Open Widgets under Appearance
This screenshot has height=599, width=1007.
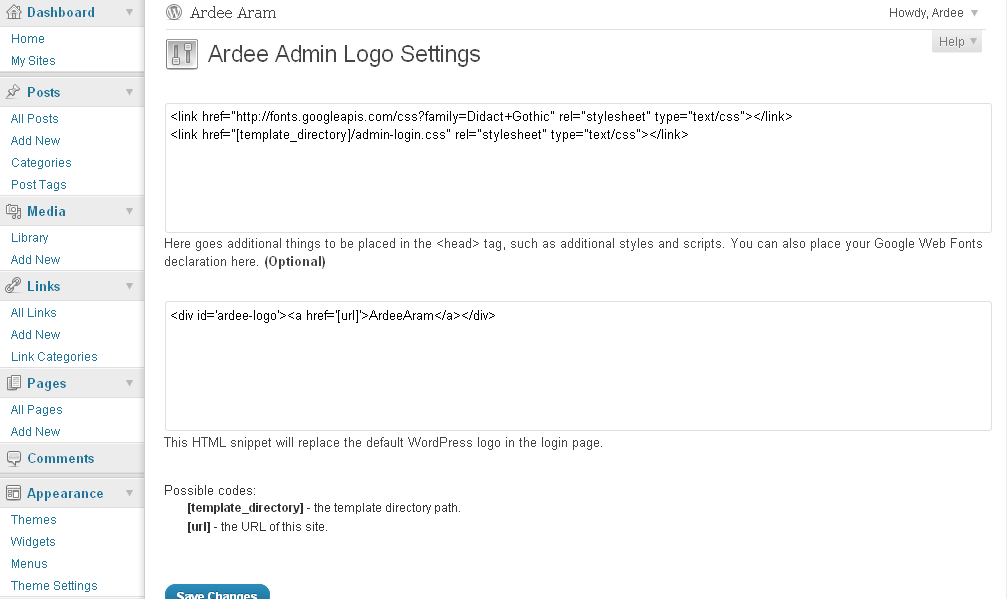pos(33,541)
